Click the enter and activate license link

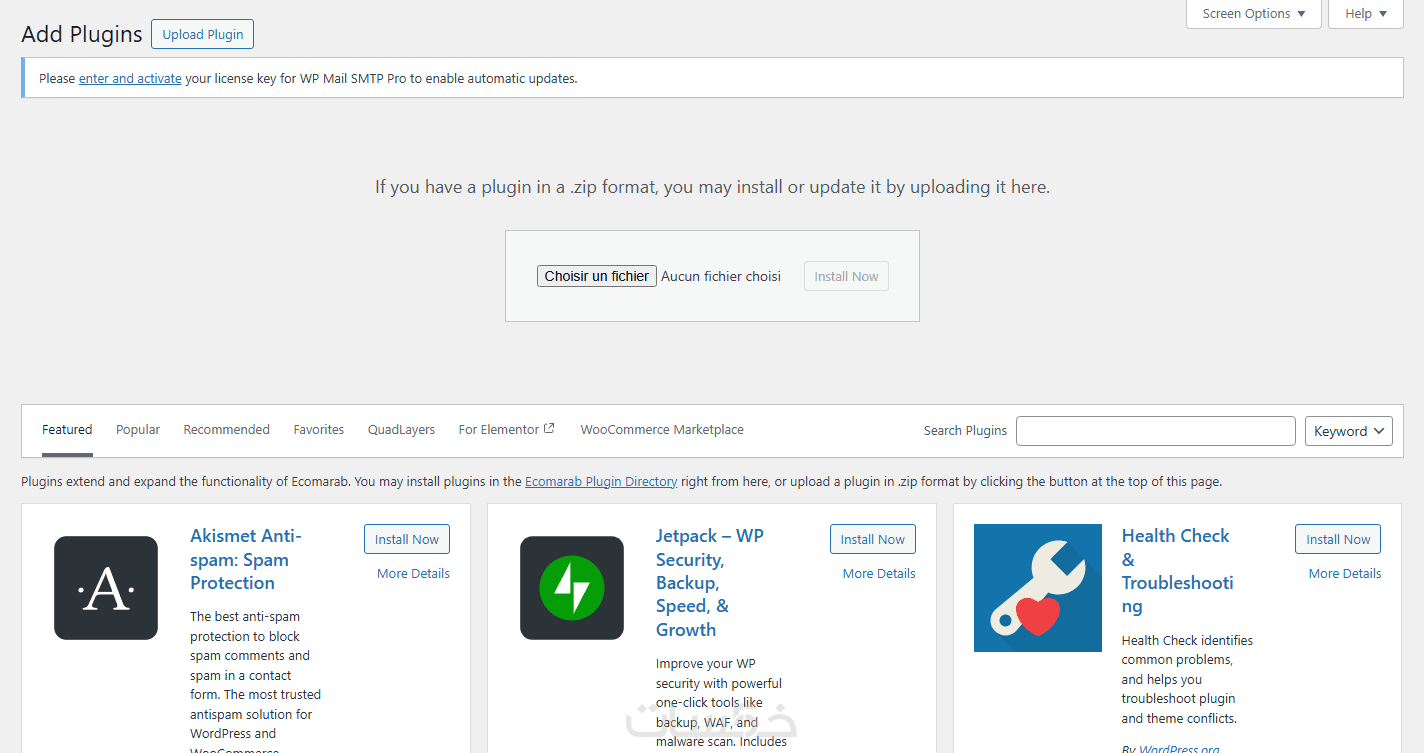tap(130, 78)
